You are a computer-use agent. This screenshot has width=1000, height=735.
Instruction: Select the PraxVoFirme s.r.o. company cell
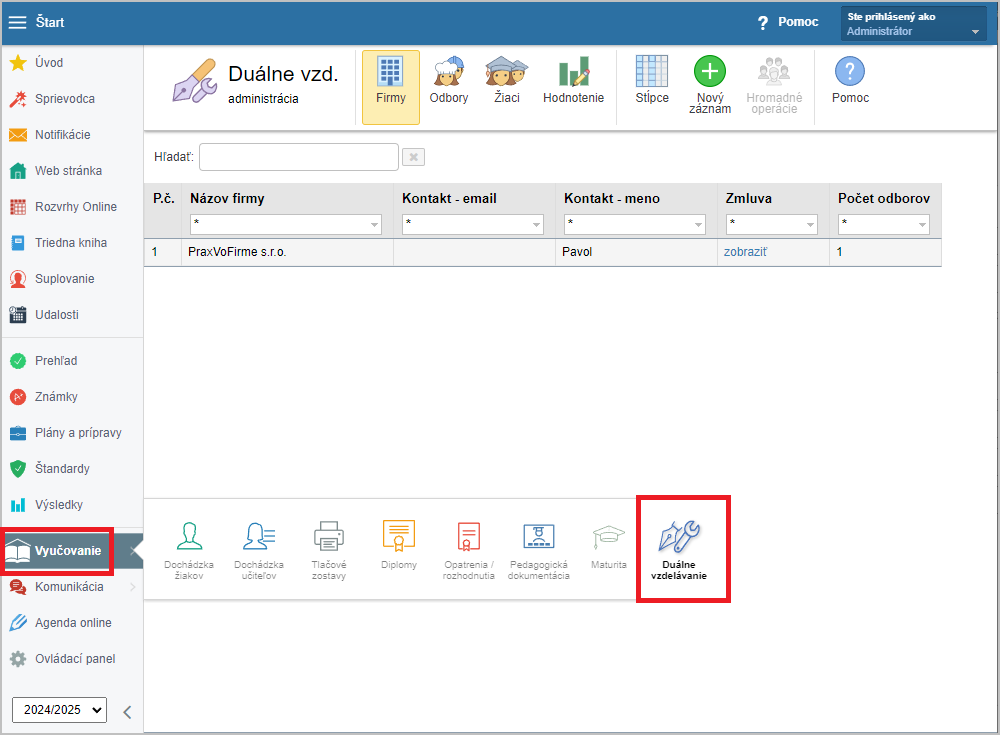pyautogui.click(x=288, y=252)
